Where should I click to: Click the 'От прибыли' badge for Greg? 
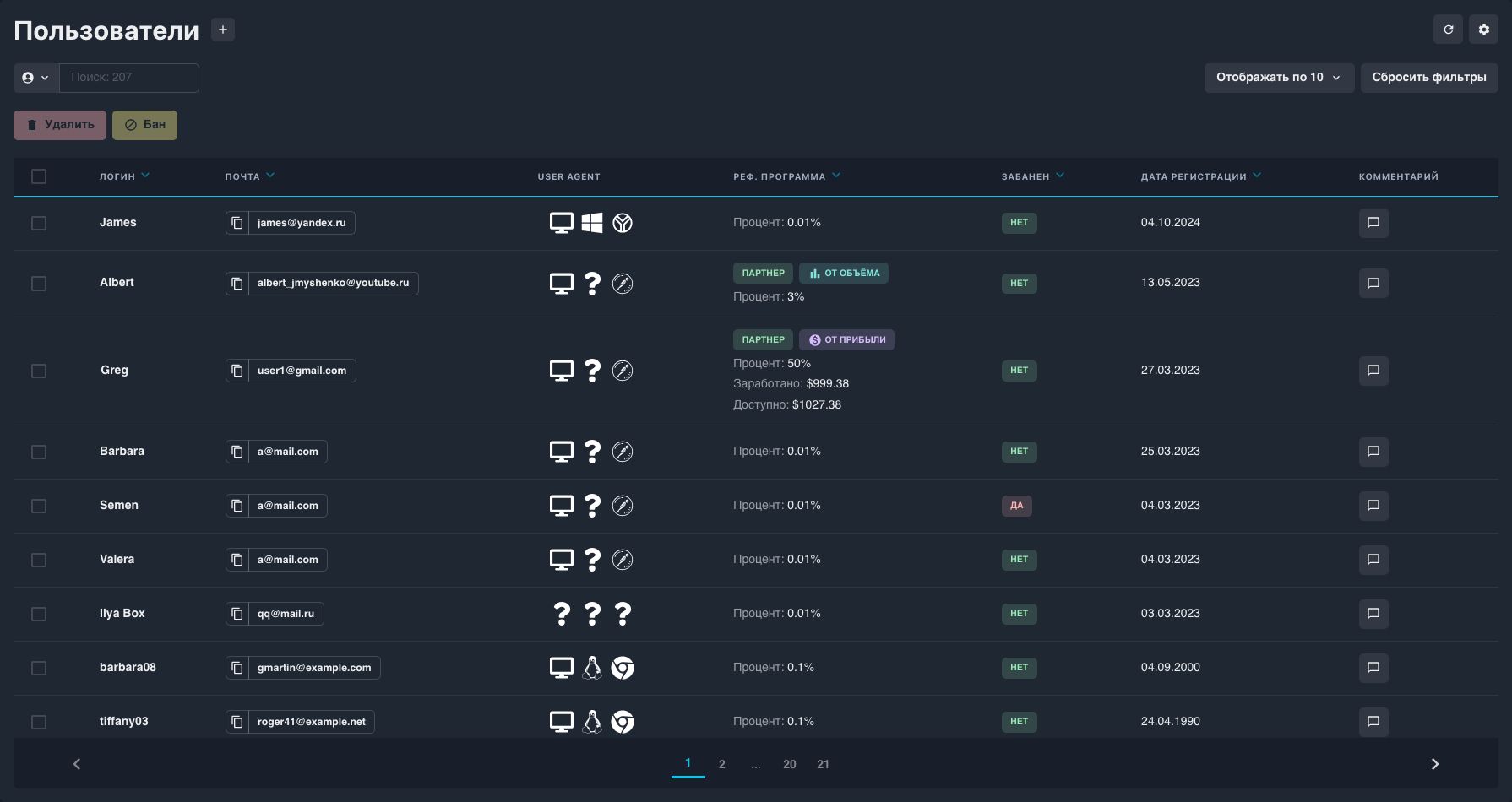coord(846,339)
